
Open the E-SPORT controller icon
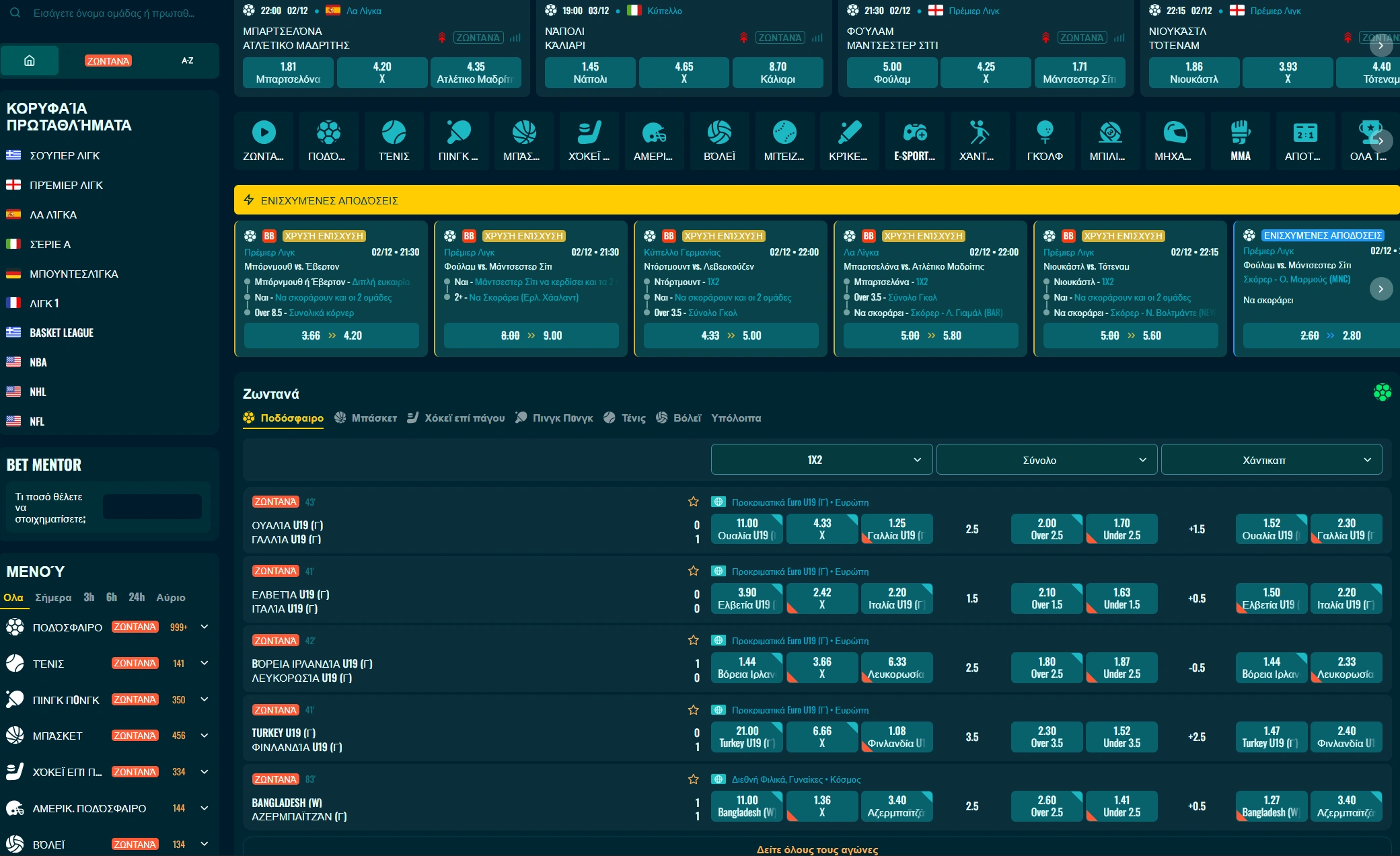pos(914,140)
